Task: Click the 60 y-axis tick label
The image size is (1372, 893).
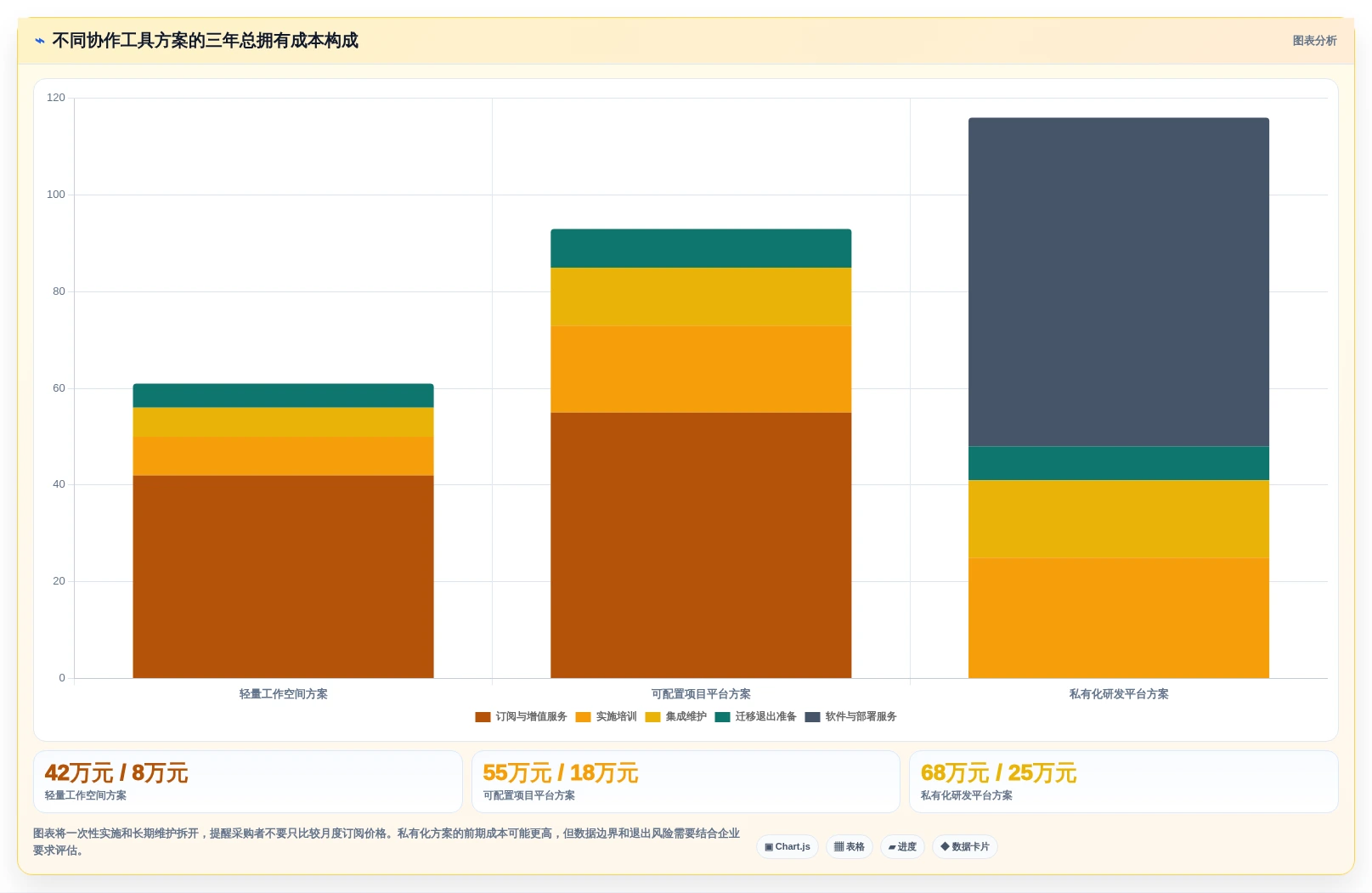Action: point(59,388)
